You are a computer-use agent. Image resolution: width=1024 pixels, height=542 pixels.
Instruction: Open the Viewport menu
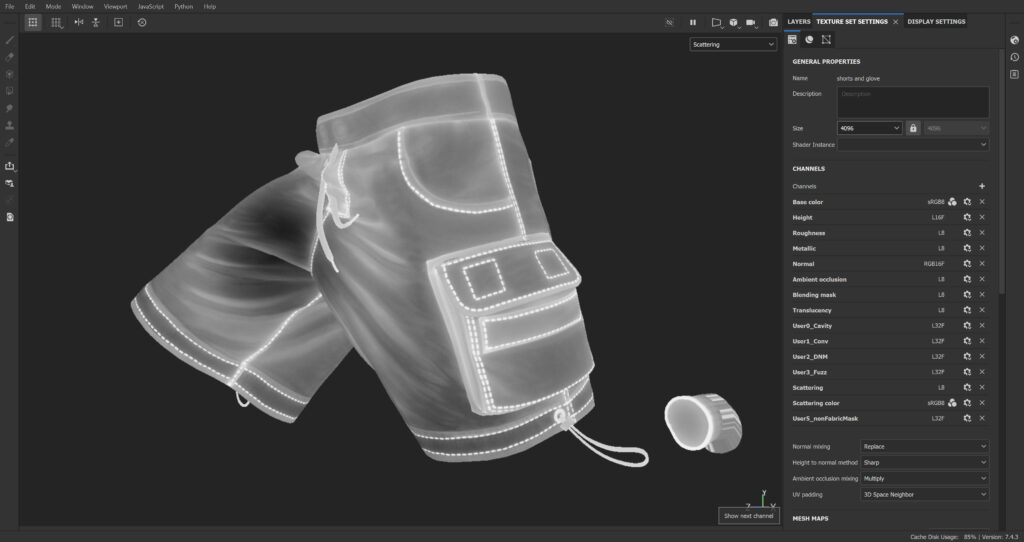coord(115,6)
